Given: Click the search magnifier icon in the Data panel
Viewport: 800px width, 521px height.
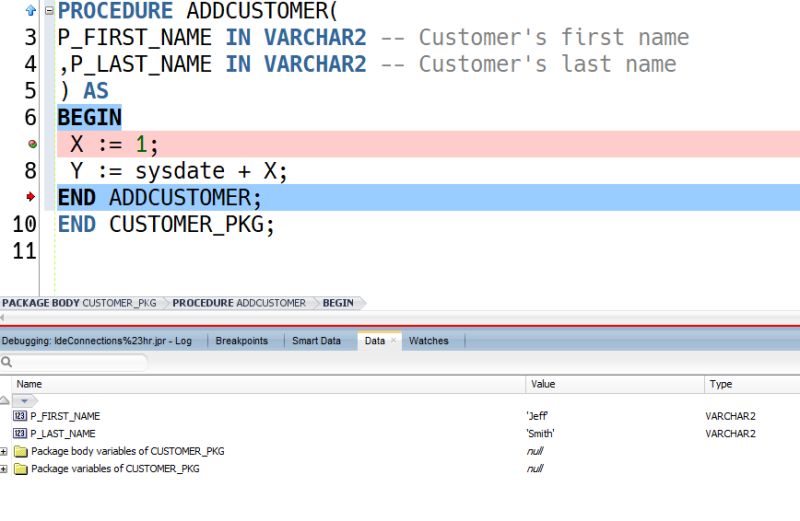Looking at the screenshot, I should pos(6,362).
